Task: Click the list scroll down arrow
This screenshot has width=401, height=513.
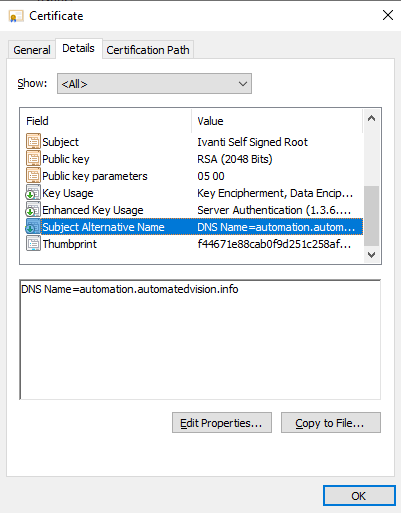Action: 371,255
